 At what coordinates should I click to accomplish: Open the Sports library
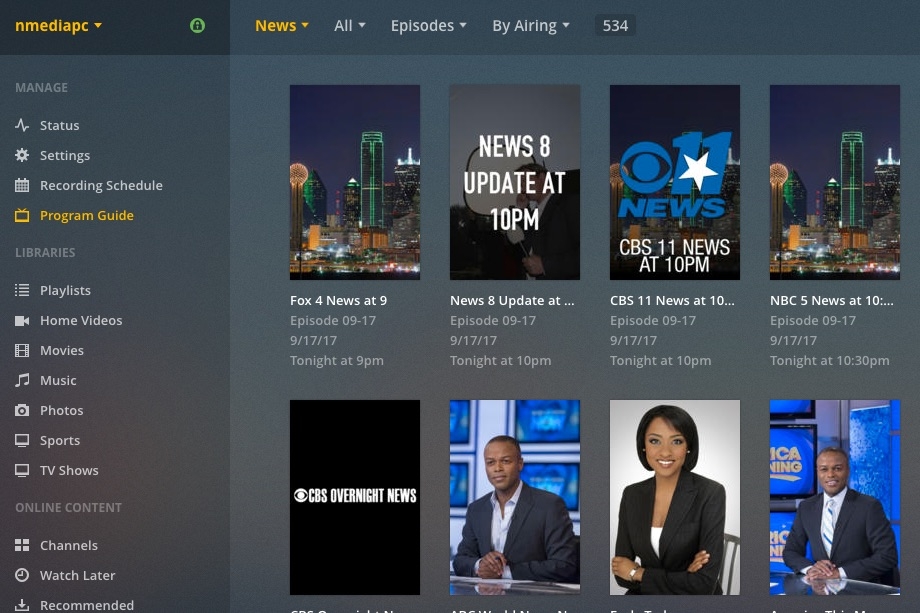(x=60, y=441)
